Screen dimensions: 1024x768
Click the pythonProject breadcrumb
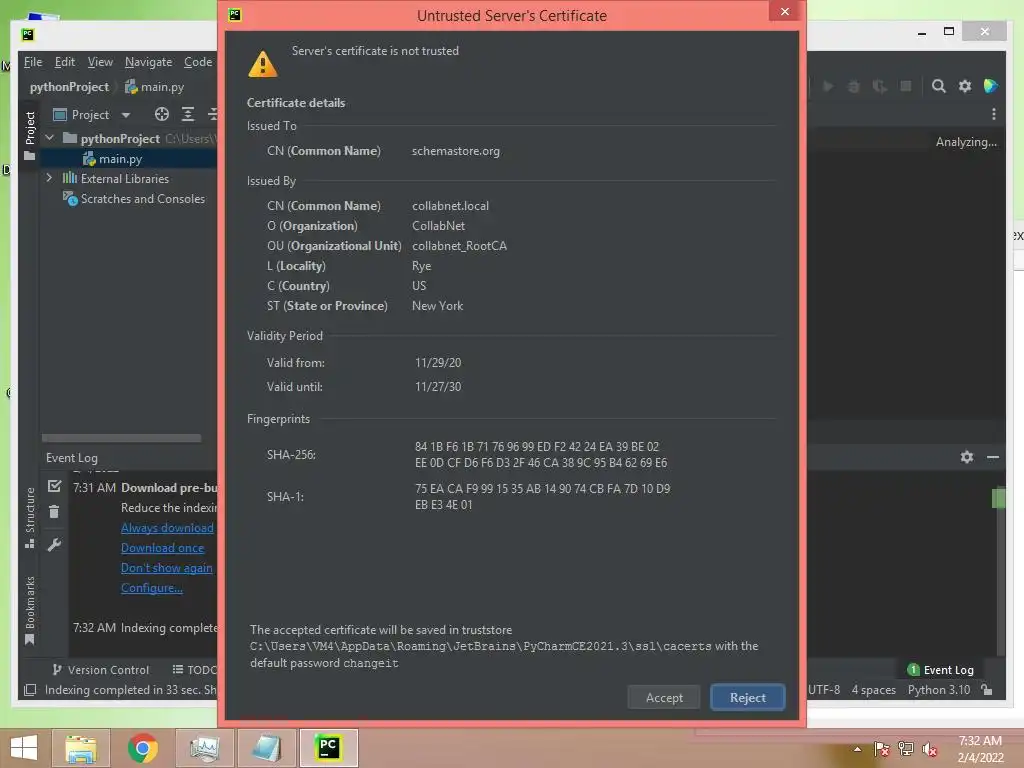pos(69,87)
